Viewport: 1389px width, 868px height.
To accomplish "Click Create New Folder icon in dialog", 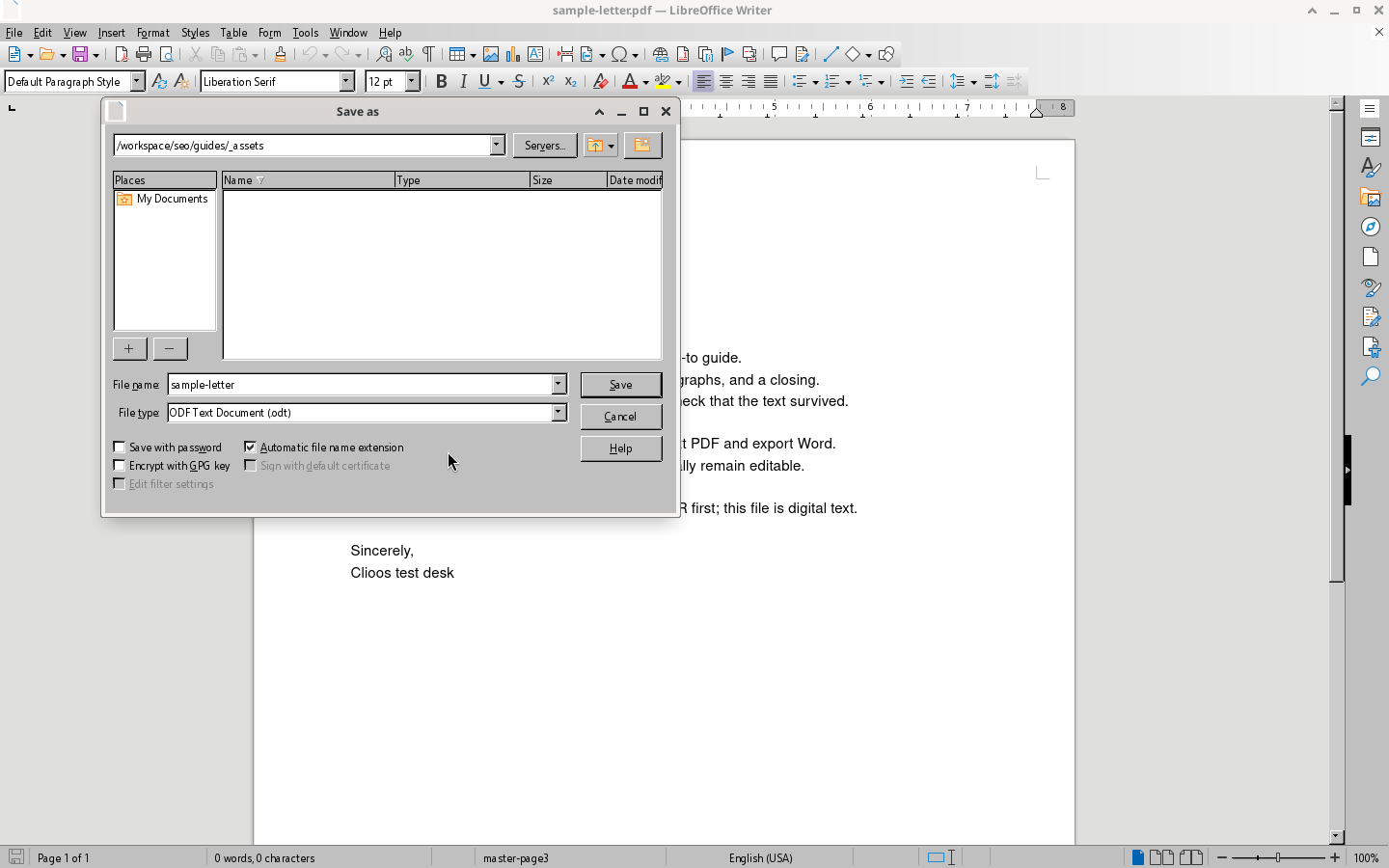I will (x=642, y=146).
